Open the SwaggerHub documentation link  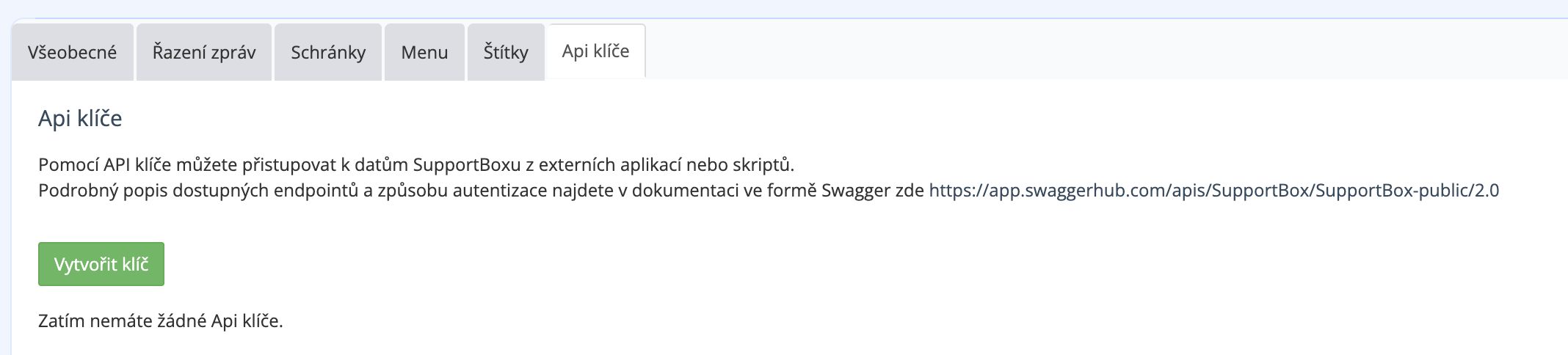pos(1213,191)
